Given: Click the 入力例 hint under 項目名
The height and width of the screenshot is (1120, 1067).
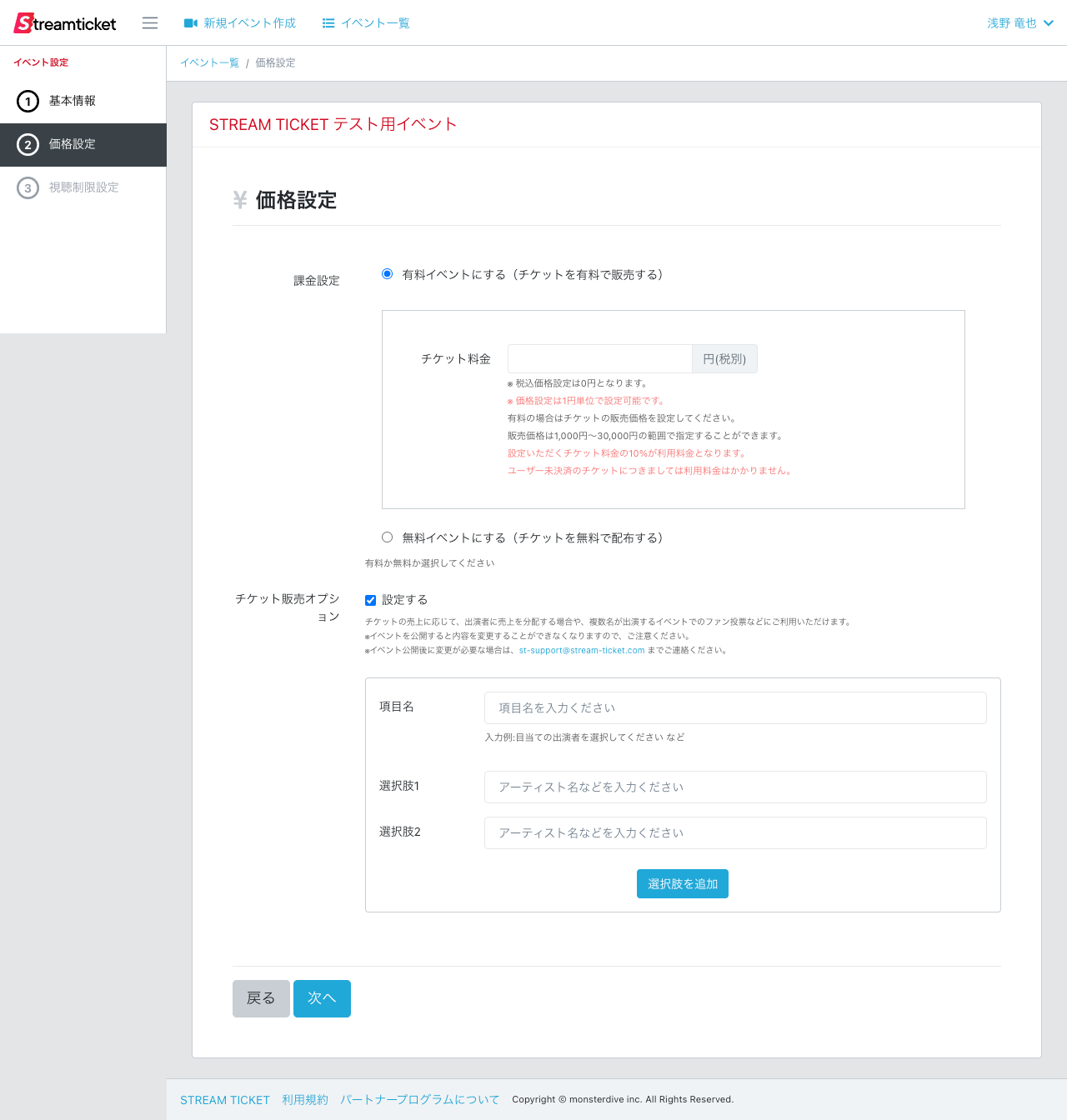Looking at the screenshot, I should [584, 737].
